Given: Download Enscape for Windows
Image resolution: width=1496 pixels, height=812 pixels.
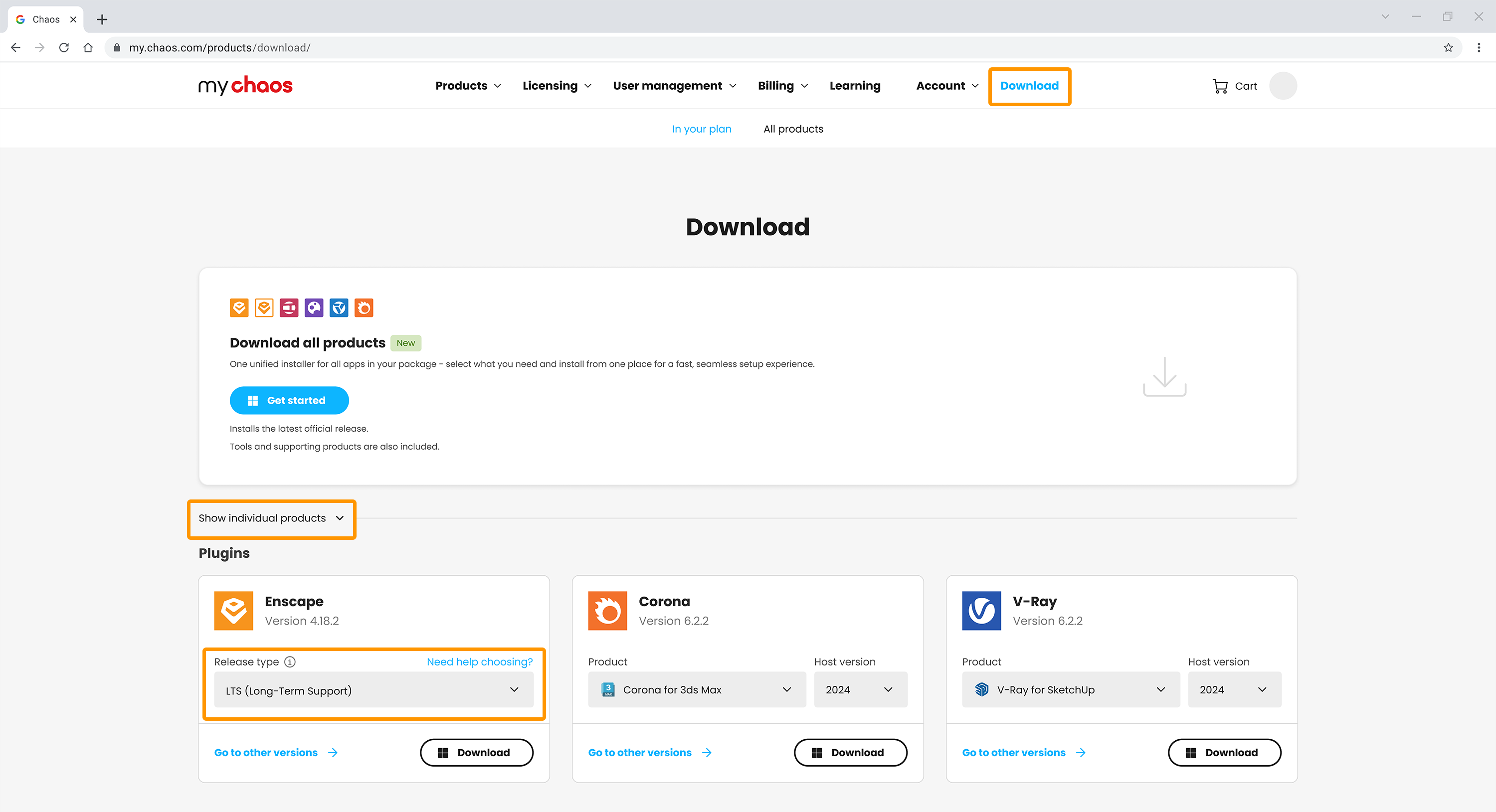Looking at the screenshot, I should tap(476, 753).
